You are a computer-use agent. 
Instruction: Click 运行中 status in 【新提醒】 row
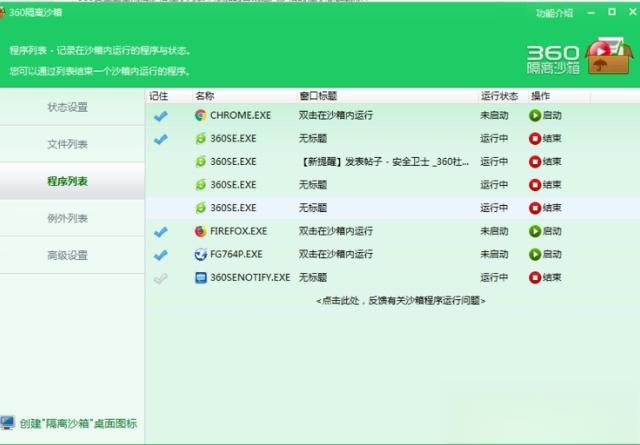494,162
